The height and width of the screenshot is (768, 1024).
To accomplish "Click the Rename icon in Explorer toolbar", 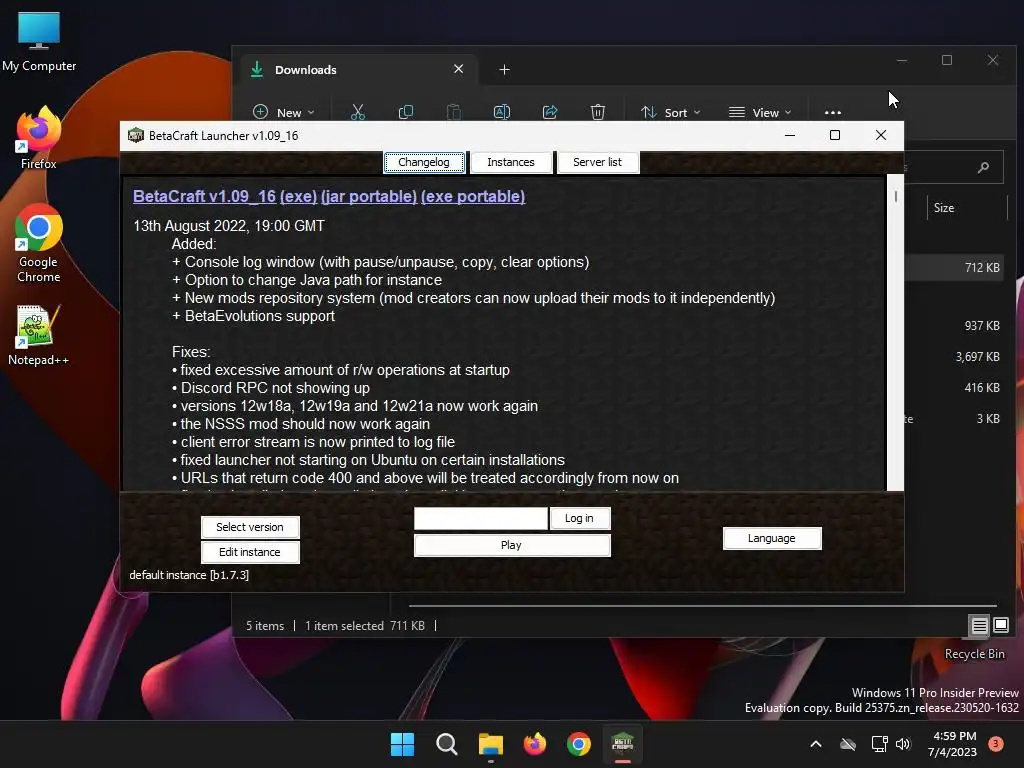I will coord(502,112).
